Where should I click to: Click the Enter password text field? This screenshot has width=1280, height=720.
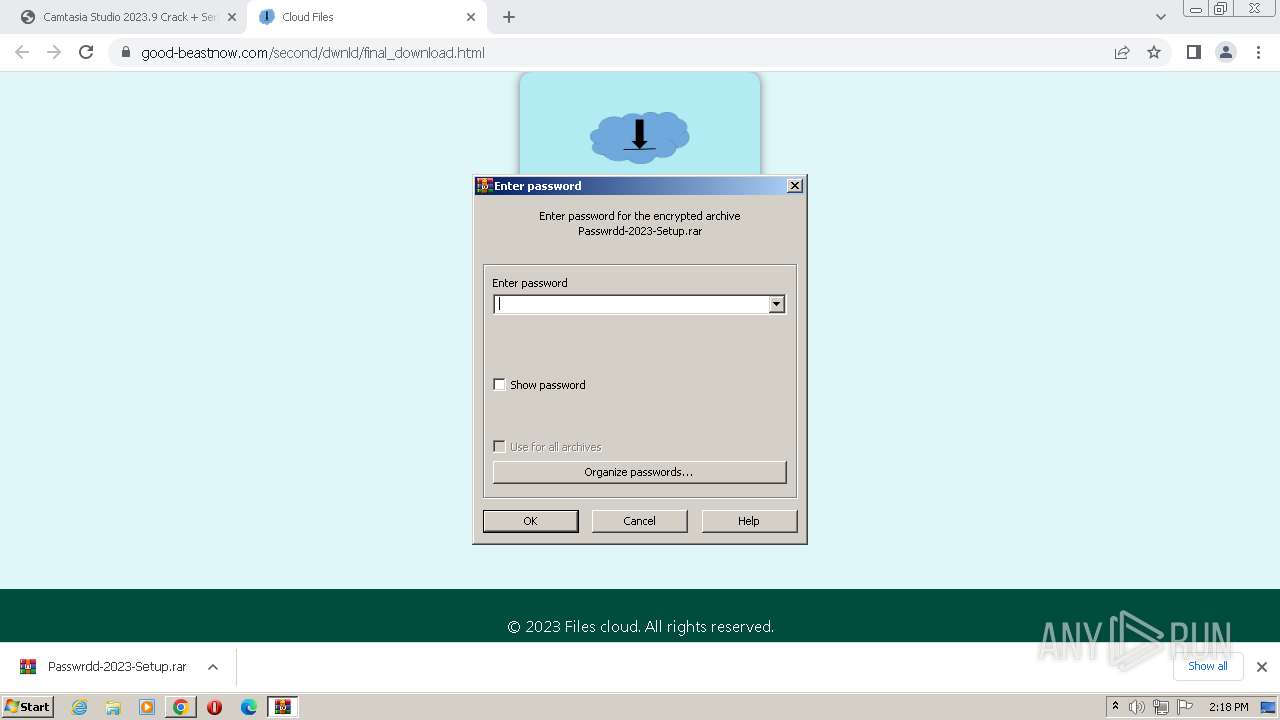(631, 304)
